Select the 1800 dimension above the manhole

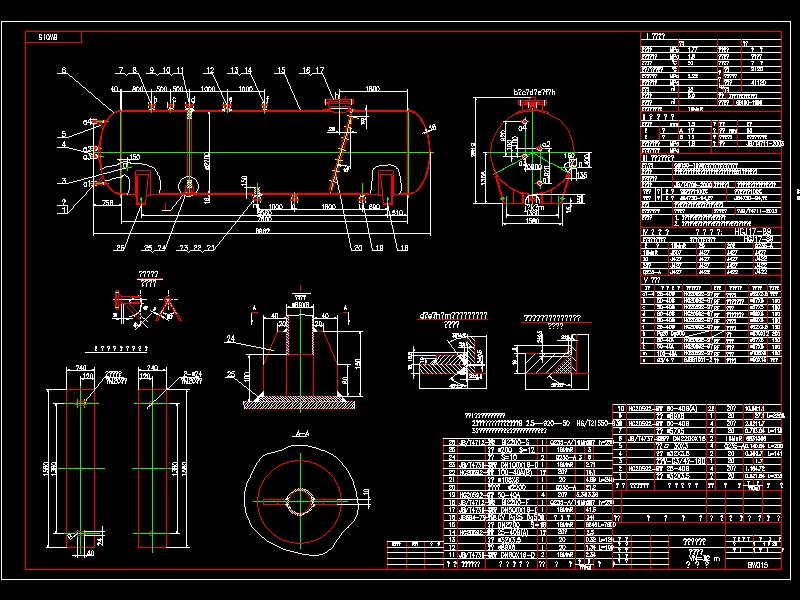tap(371, 87)
